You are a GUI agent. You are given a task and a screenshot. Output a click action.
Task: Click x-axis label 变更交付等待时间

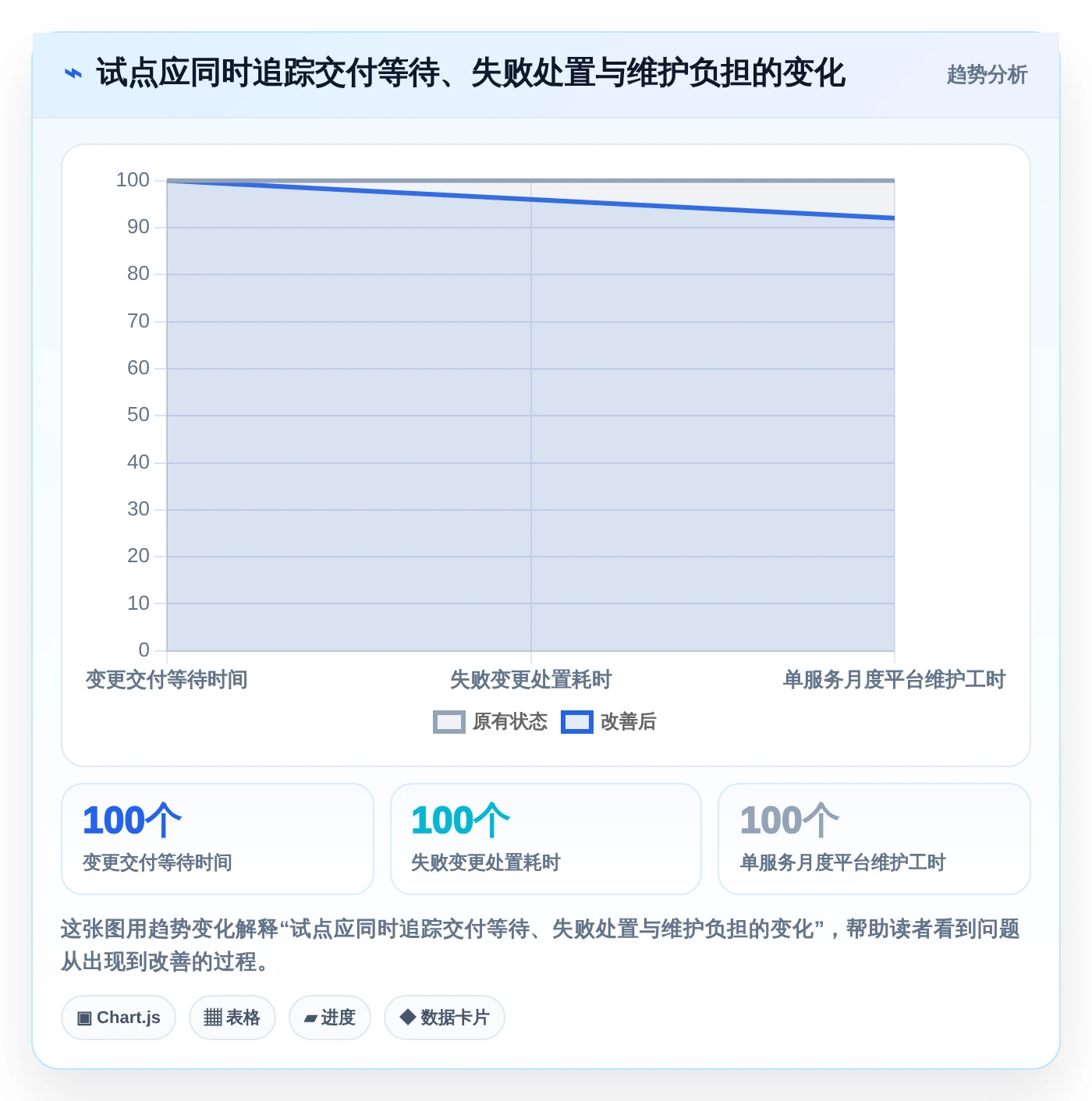[167, 680]
